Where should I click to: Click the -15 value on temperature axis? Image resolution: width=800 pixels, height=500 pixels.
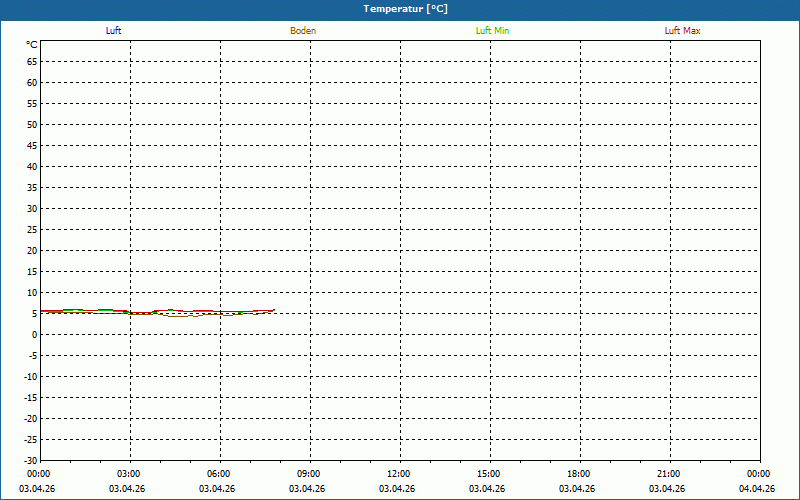pos(31,398)
